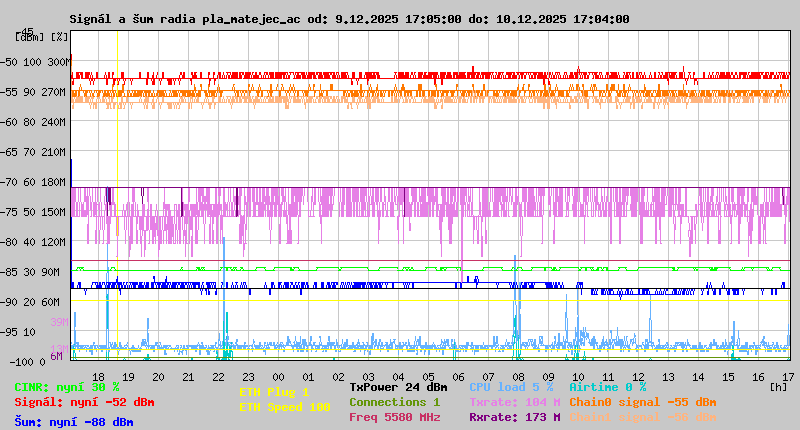Viewport: 800px width, 430px height.
Task: Click the '-85' dBm y-axis label
Action: (x=9, y=272)
